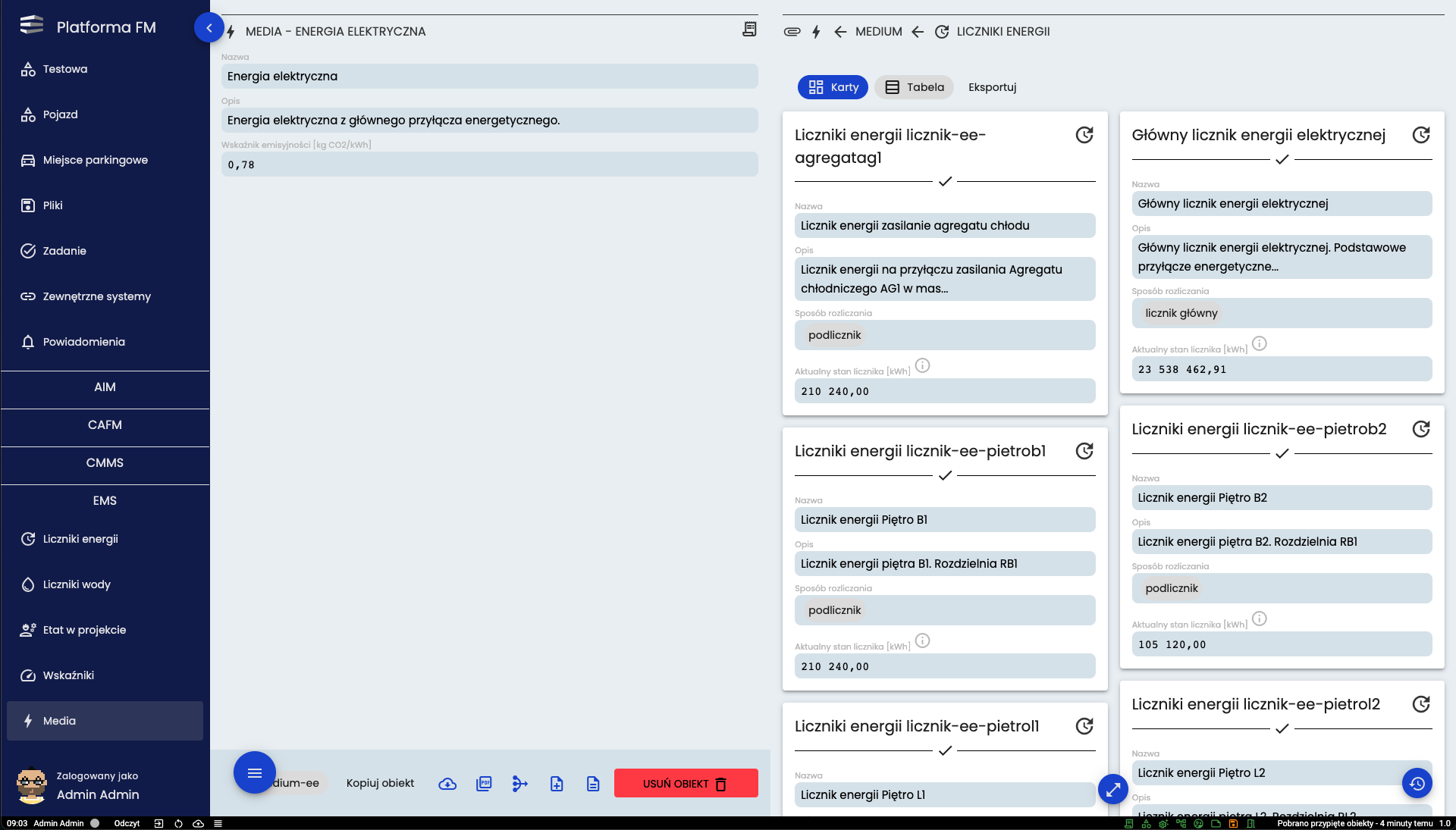Image resolution: width=1456 pixels, height=830 pixels.
Task: Click the arrow before LICZNIKI ENERGII
Action: point(918,32)
